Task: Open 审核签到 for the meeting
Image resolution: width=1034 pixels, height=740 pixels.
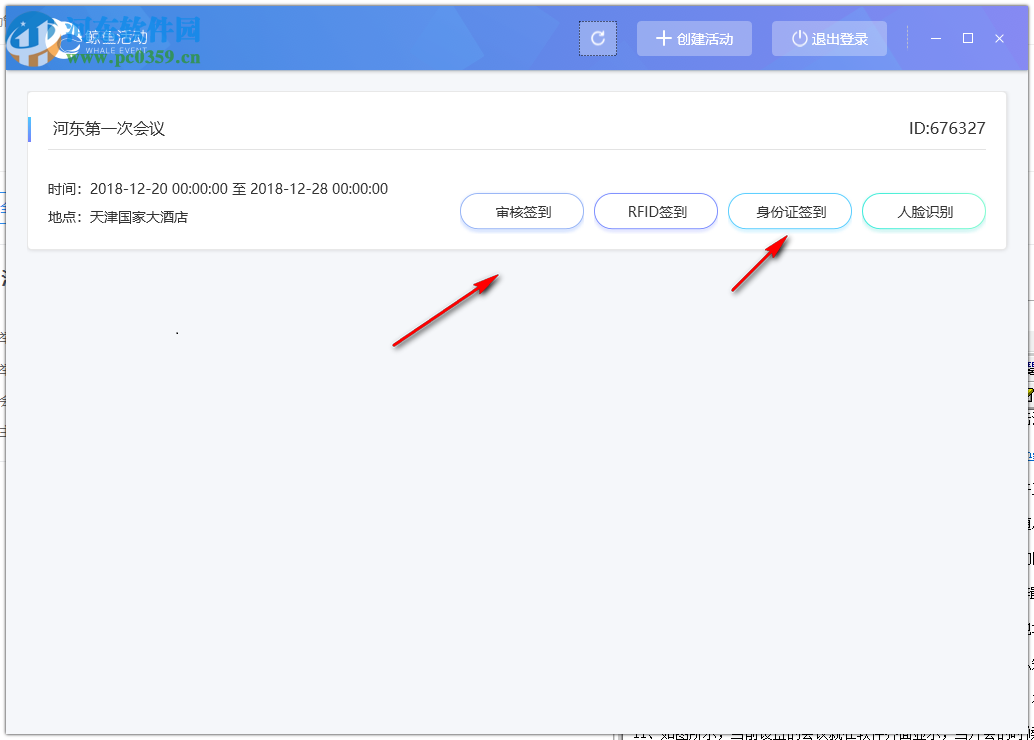Action: (522, 212)
